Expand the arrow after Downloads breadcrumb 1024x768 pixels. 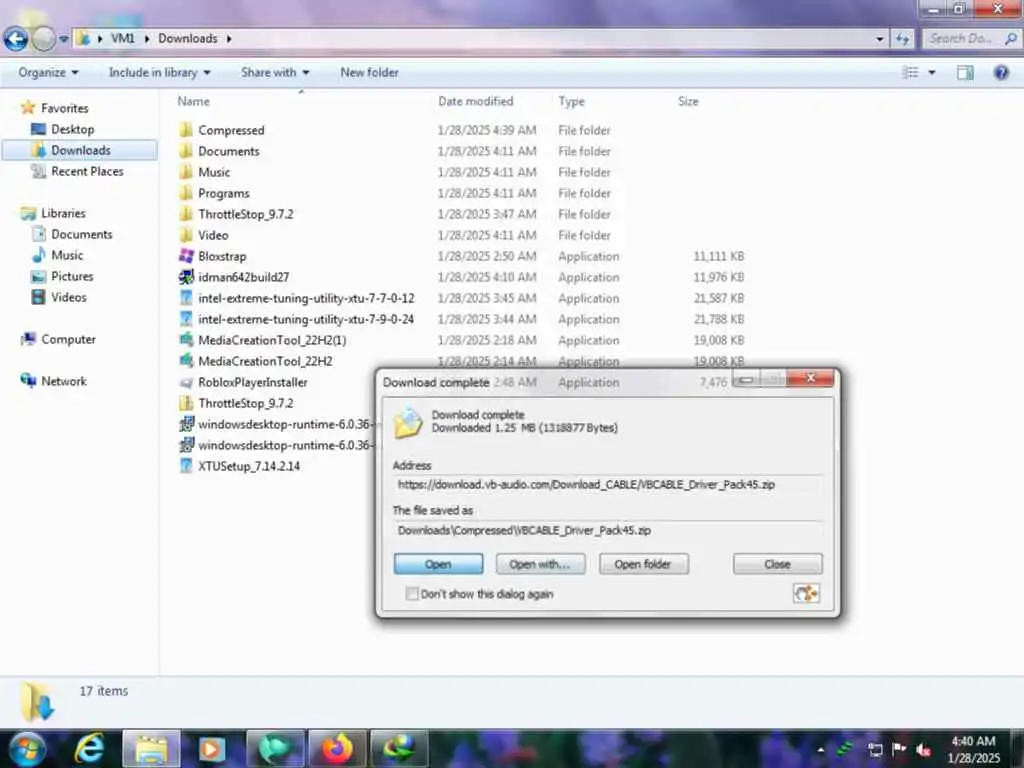click(x=229, y=39)
